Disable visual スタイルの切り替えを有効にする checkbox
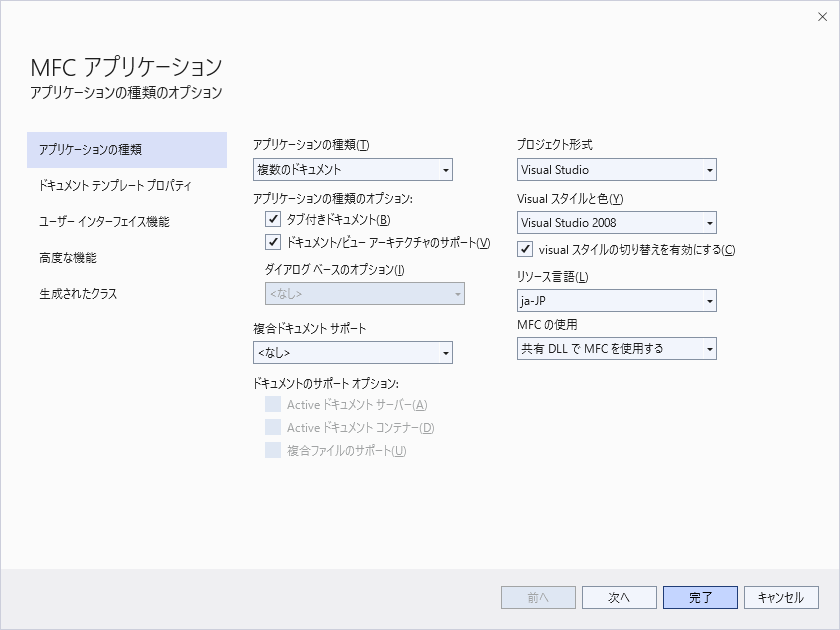Screen dimensions: 840x630 tap(525, 249)
